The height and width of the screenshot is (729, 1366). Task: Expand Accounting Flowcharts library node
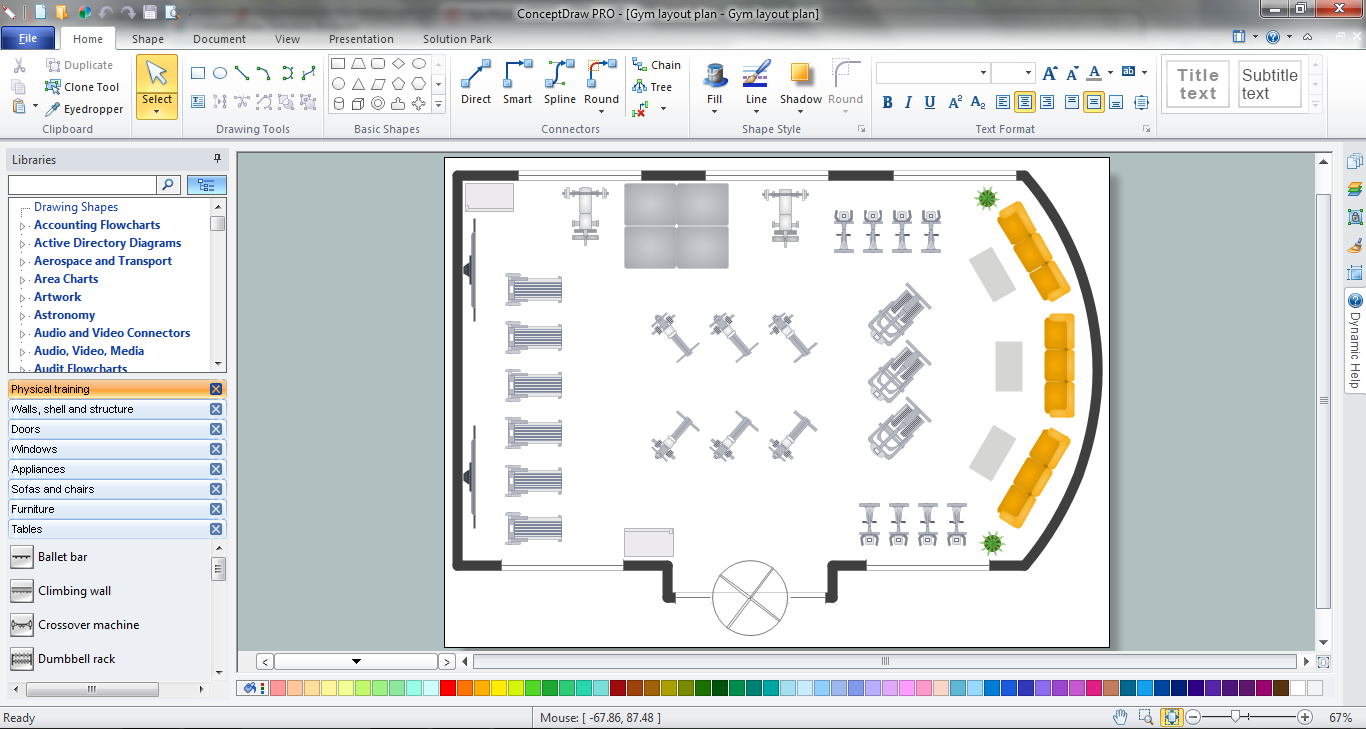[x=23, y=226]
